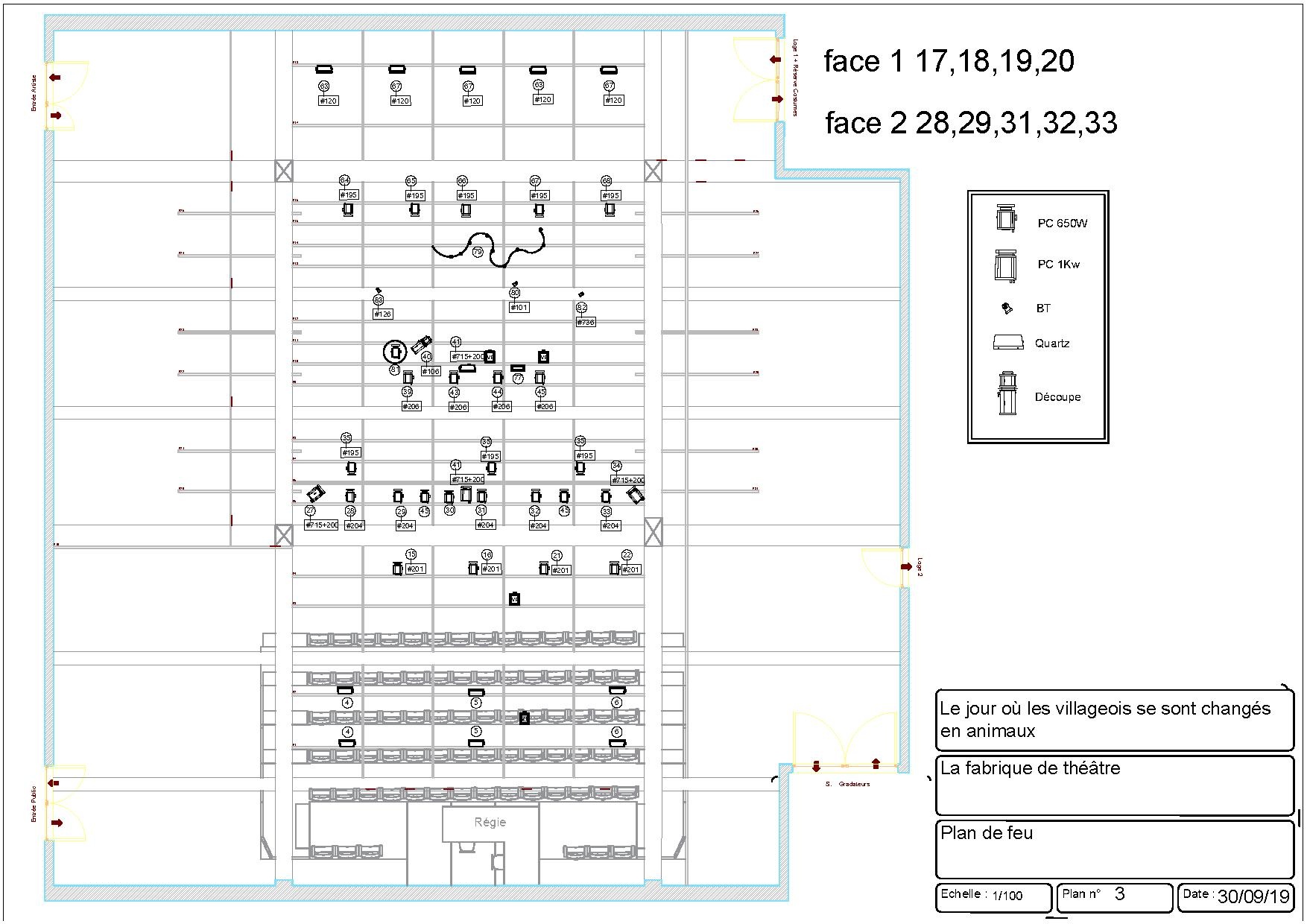Select the show title 'Le jour où les villageois' box
This screenshot has width=1307, height=924.
coord(1114,720)
